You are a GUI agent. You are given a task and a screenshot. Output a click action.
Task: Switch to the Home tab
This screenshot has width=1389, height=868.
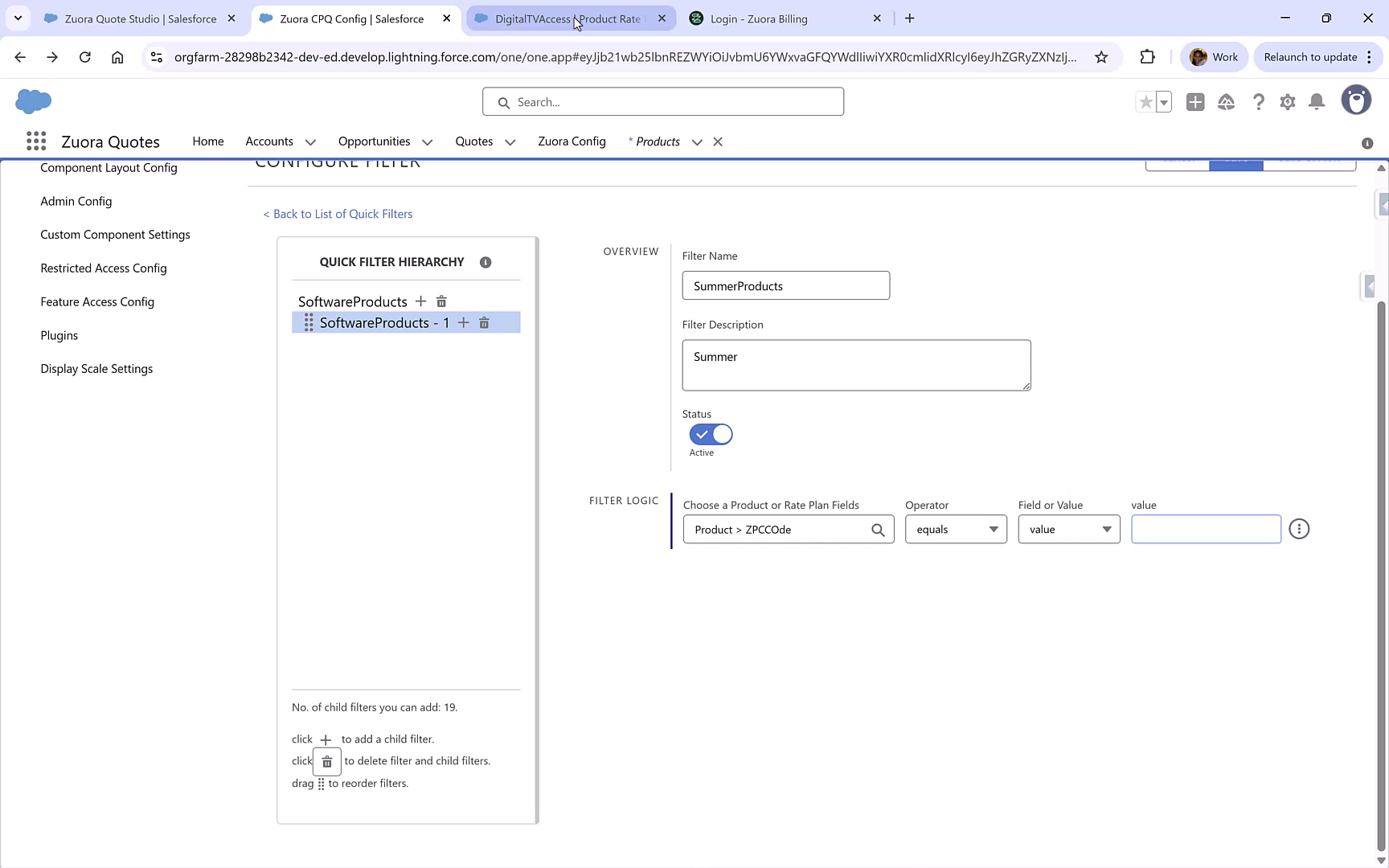click(x=208, y=141)
